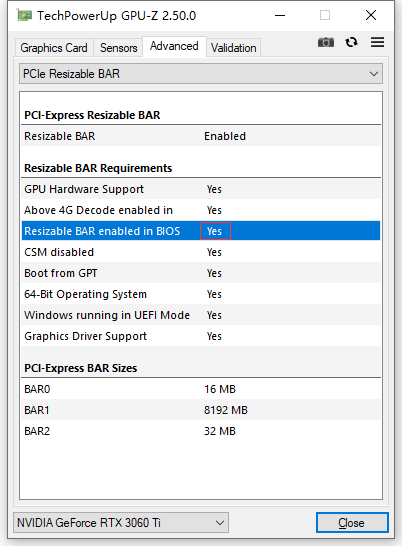This screenshot has height=546, width=402.
Task: Open the NVIDIA GeForce RTX 3060 Ti selector
Action: pyautogui.click(x=121, y=522)
